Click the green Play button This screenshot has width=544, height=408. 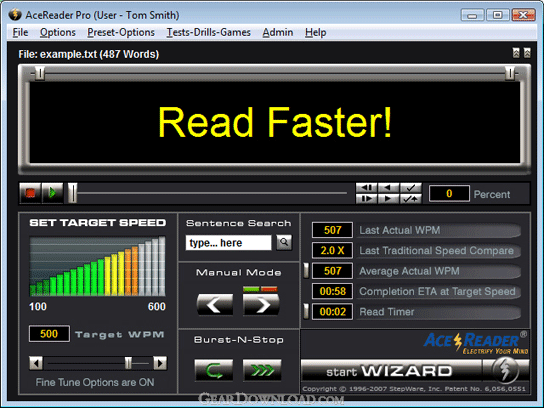coord(52,193)
